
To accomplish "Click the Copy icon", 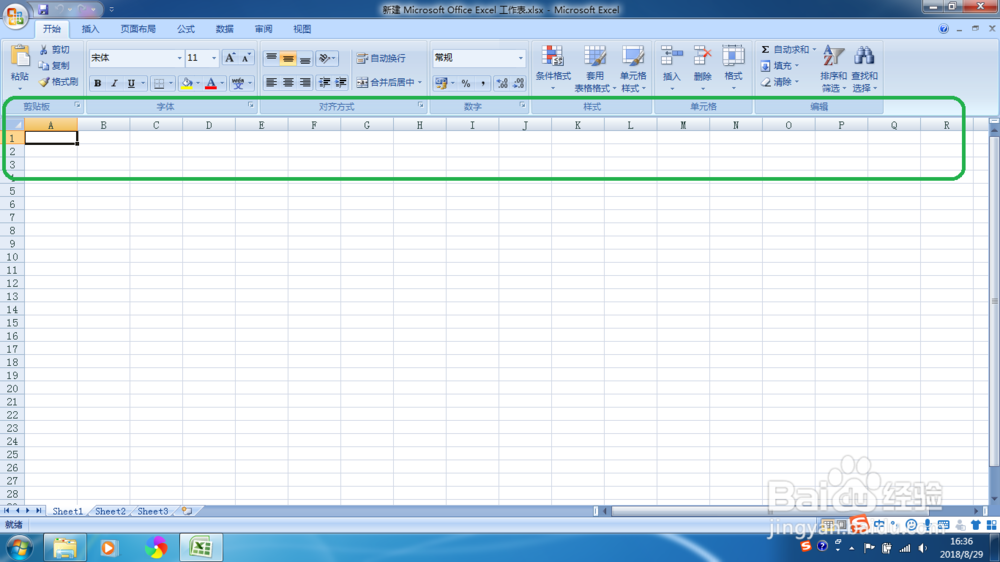I will pos(44,65).
